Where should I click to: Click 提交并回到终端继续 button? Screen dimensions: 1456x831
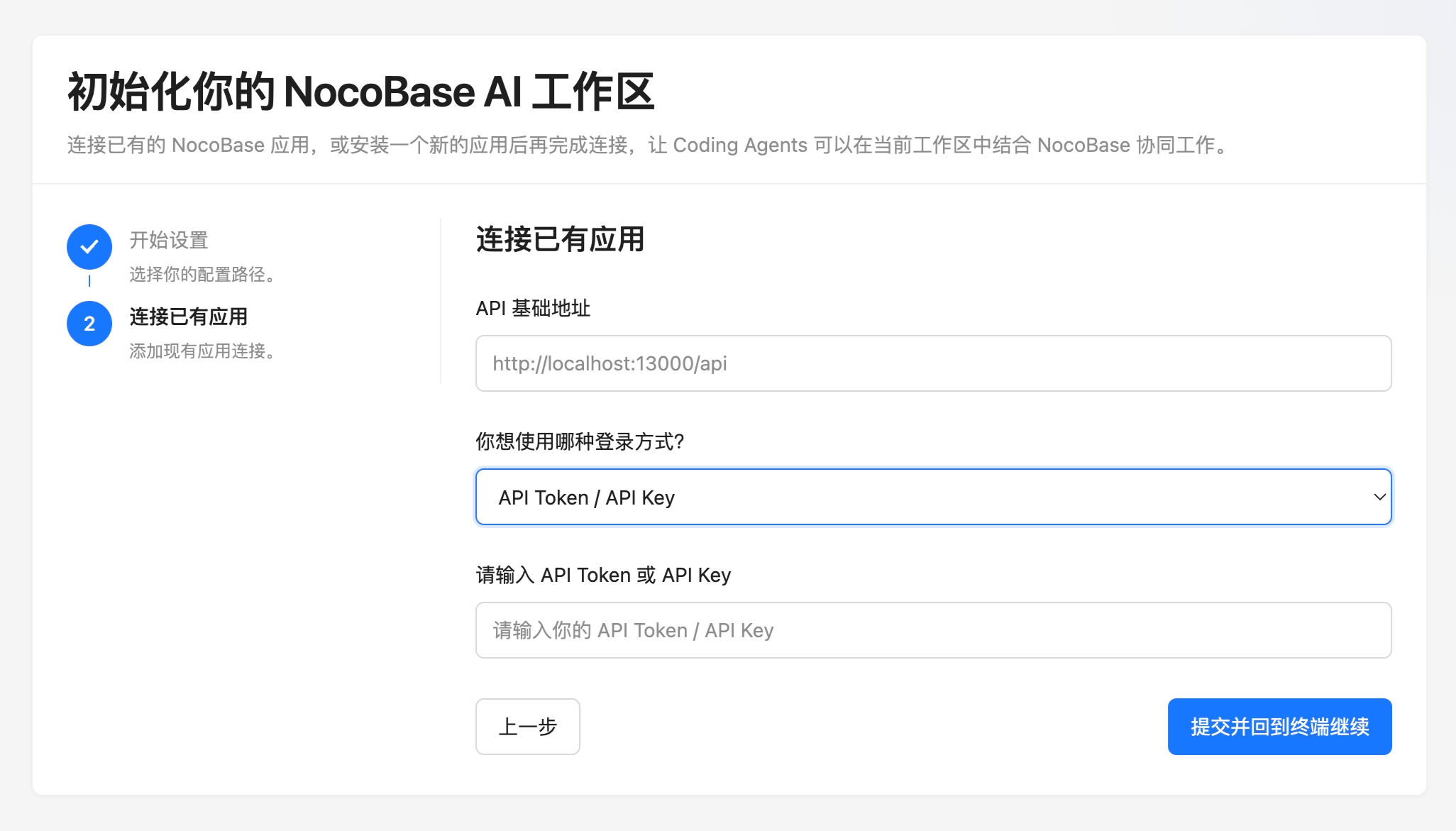click(x=1279, y=727)
